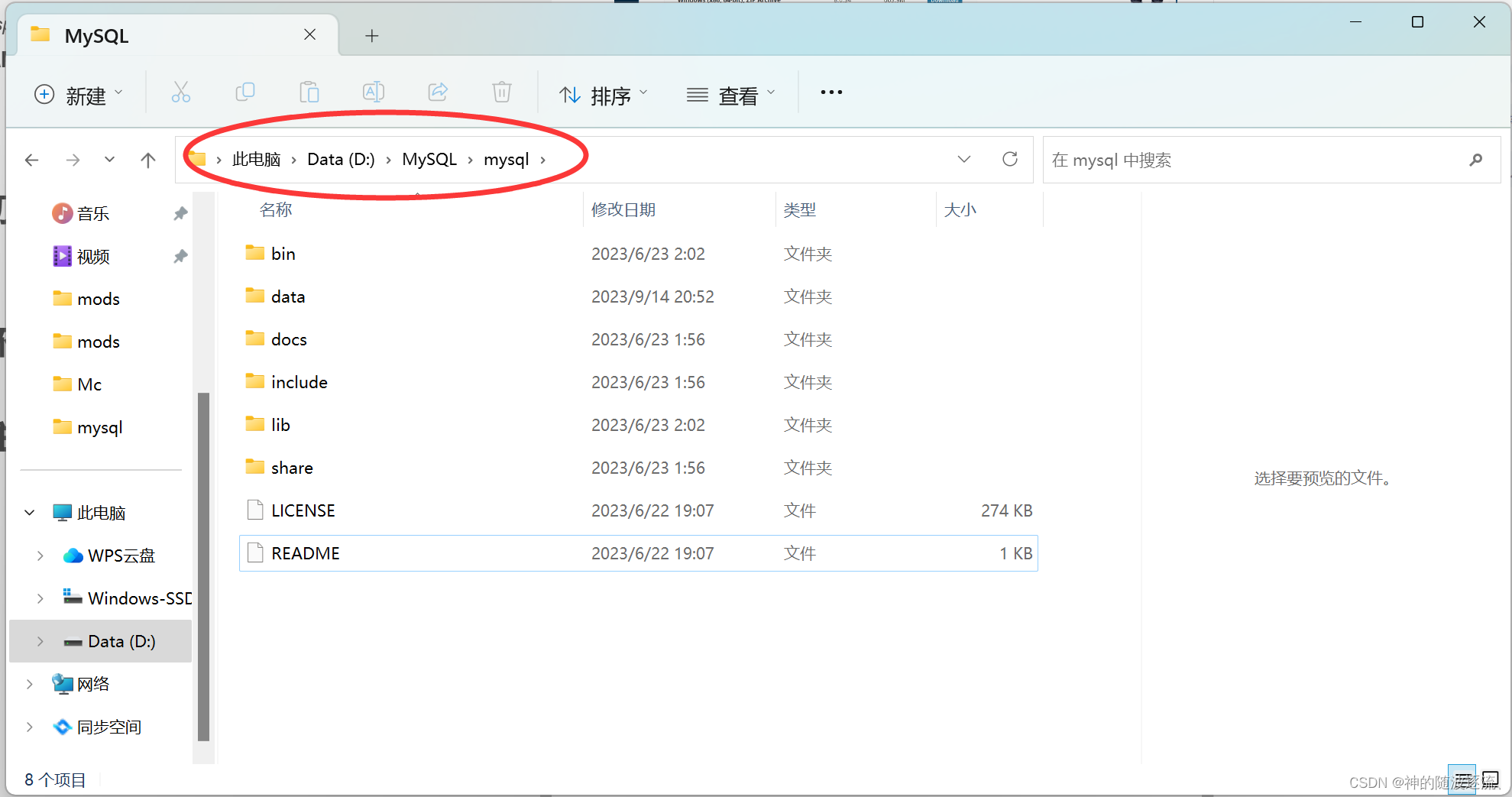The width and height of the screenshot is (1512, 797).
Task: Click 此电脑 in the address breadcrumb
Action: [256, 159]
